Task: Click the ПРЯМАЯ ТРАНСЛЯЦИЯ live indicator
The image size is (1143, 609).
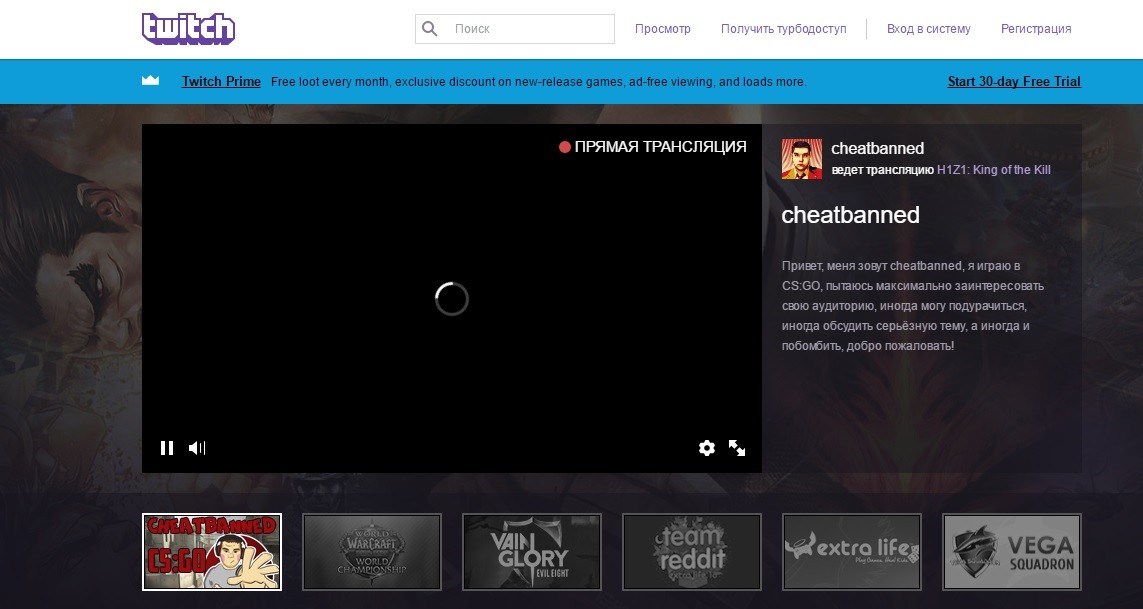Action: [652, 147]
